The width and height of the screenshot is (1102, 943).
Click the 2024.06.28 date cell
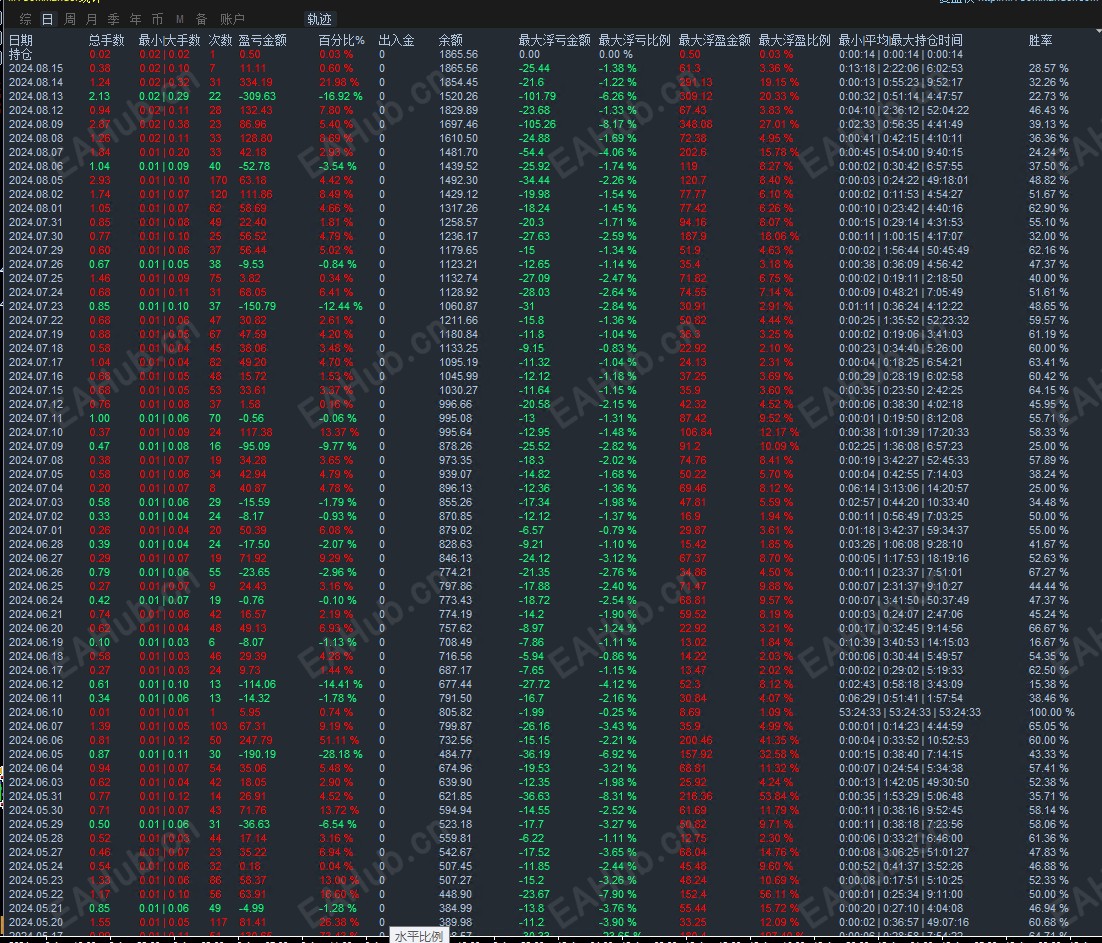[36, 545]
